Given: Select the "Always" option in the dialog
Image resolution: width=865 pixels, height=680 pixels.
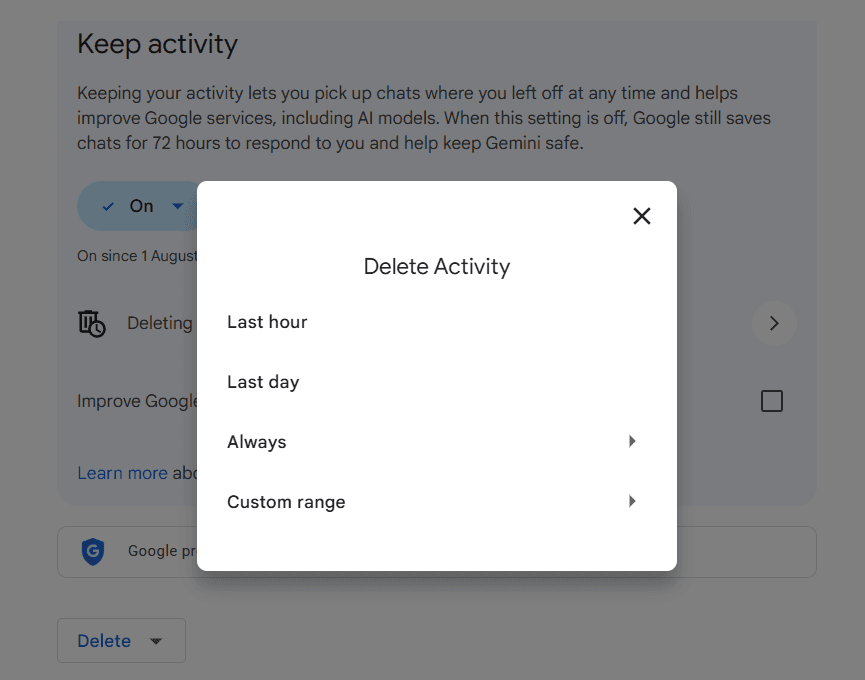Looking at the screenshot, I should click(x=257, y=441).
